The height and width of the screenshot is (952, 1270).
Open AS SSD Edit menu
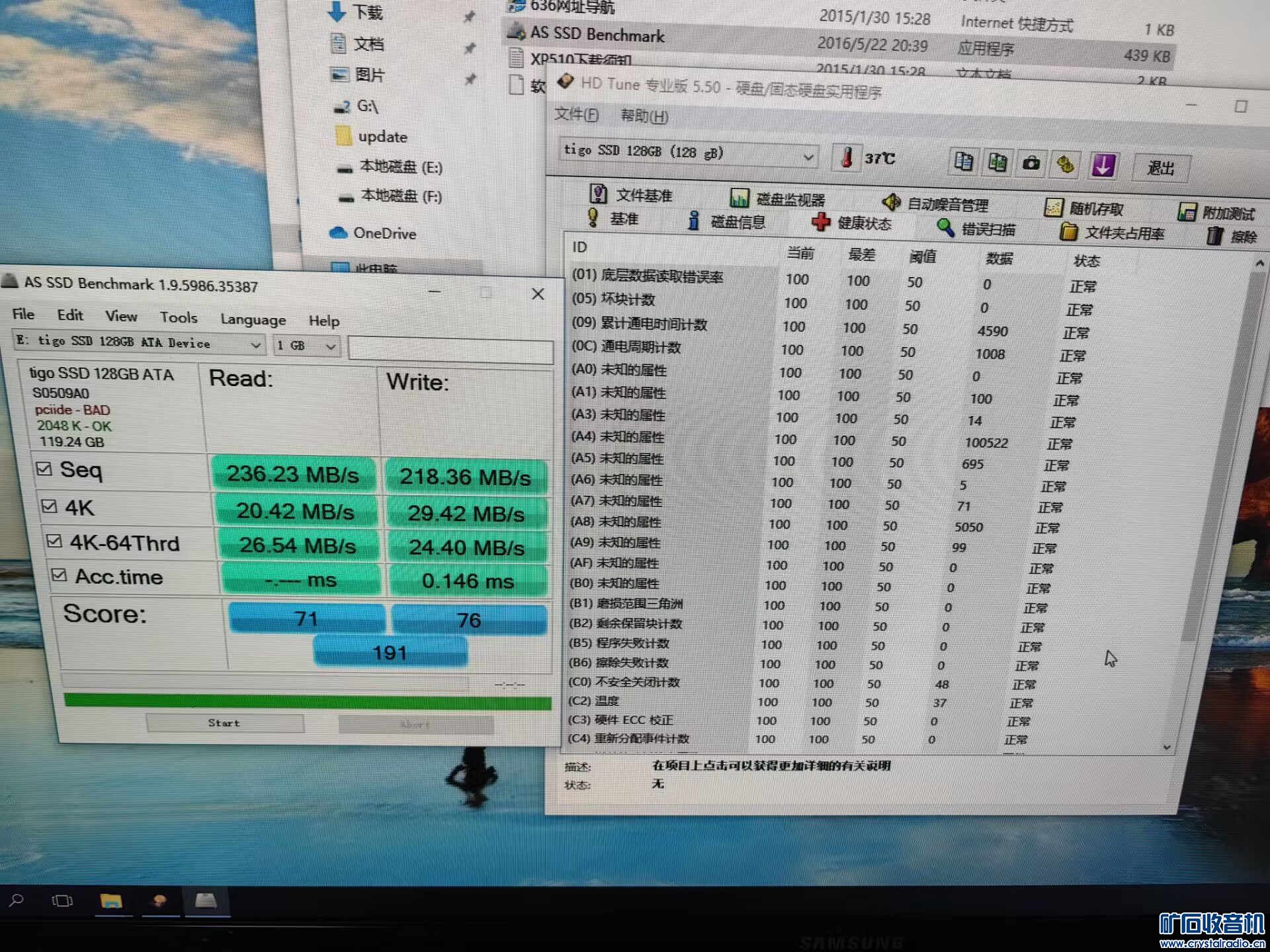(x=70, y=315)
